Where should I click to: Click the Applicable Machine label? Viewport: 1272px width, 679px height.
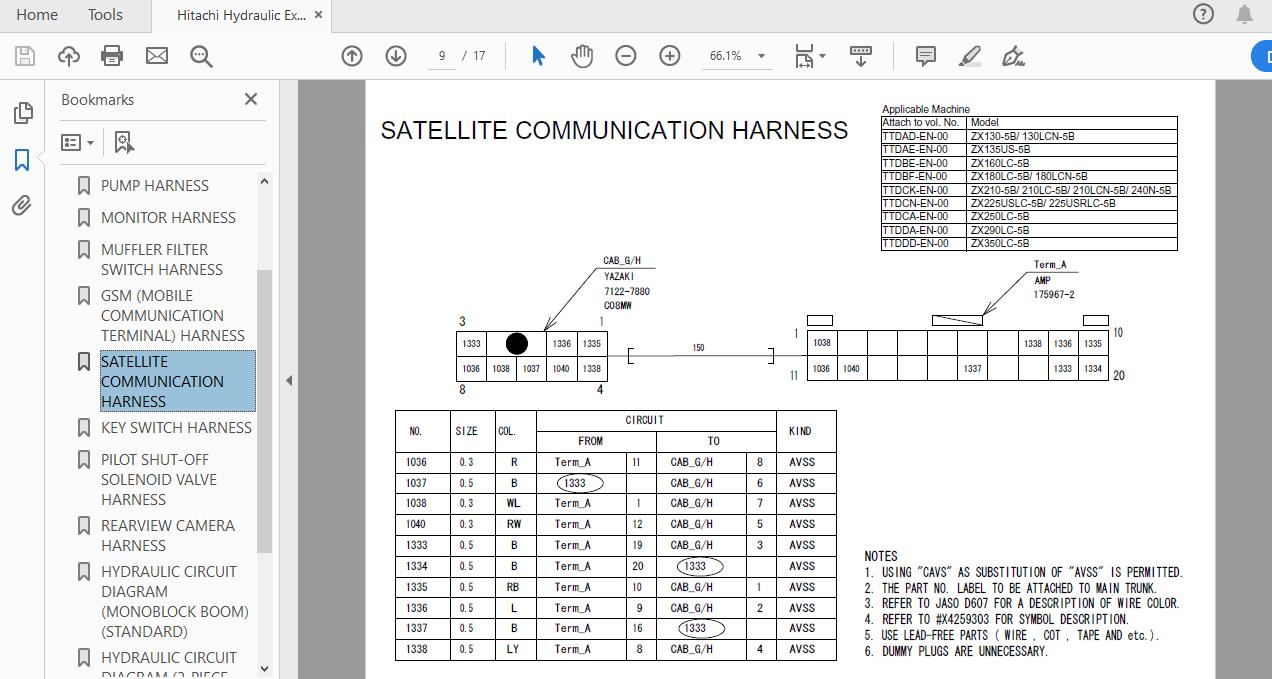926,109
